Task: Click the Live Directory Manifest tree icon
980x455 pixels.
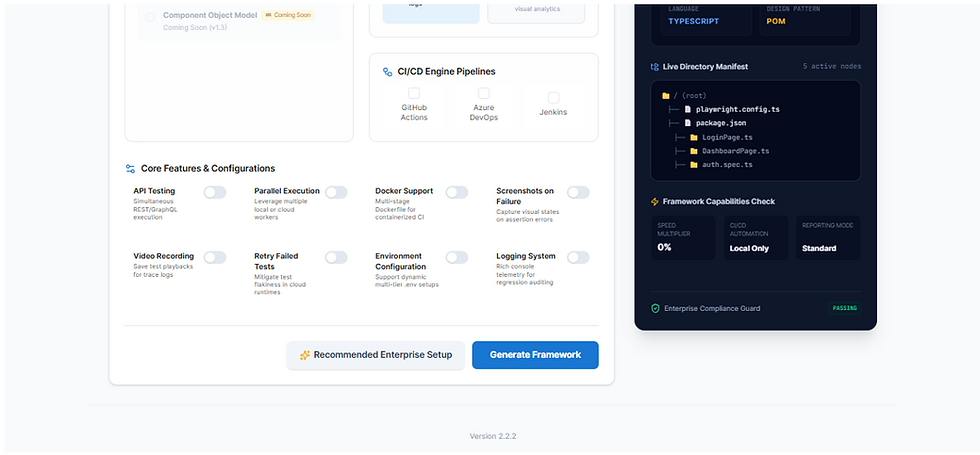Action: (655, 67)
